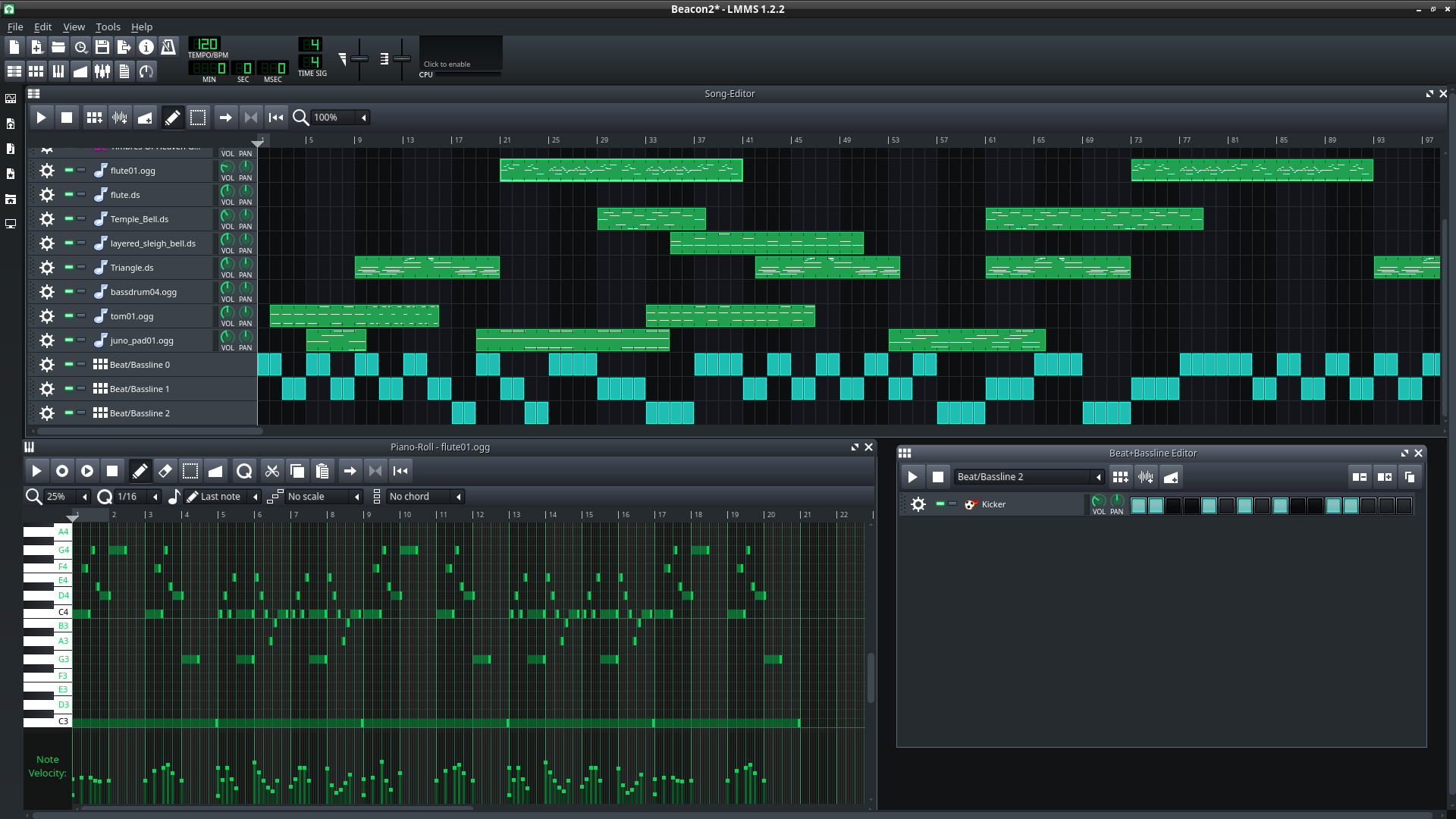Toggle the metronome

click(x=168, y=47)
